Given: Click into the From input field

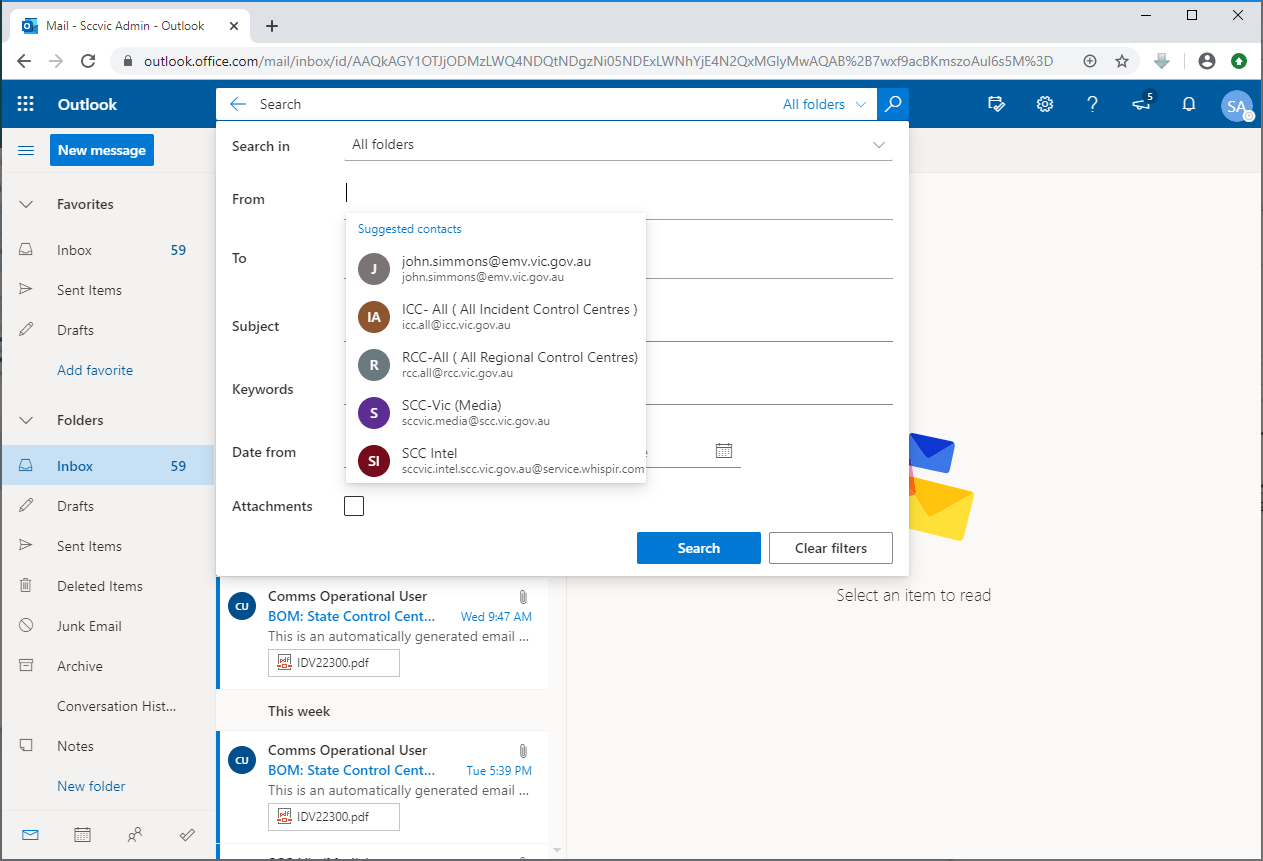Looking at the screenshot, I should point(618,193).
